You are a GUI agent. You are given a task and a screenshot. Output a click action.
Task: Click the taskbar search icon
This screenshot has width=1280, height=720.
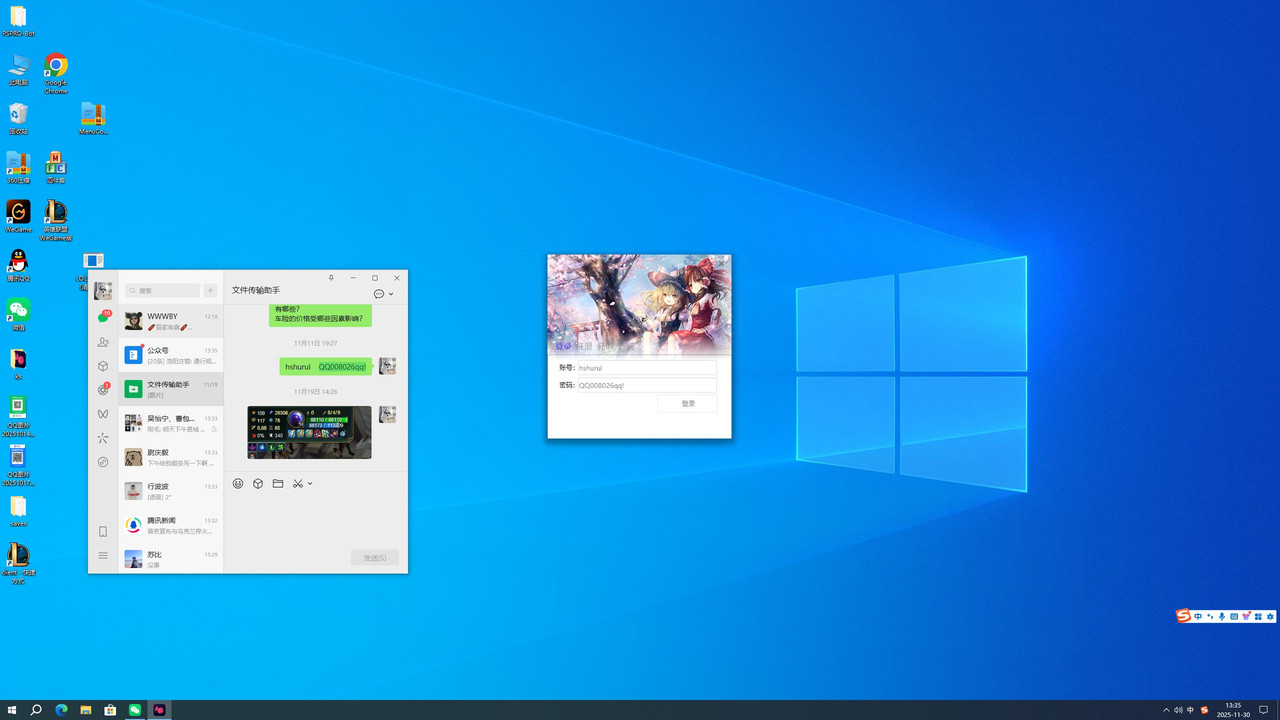click(36, 710)
